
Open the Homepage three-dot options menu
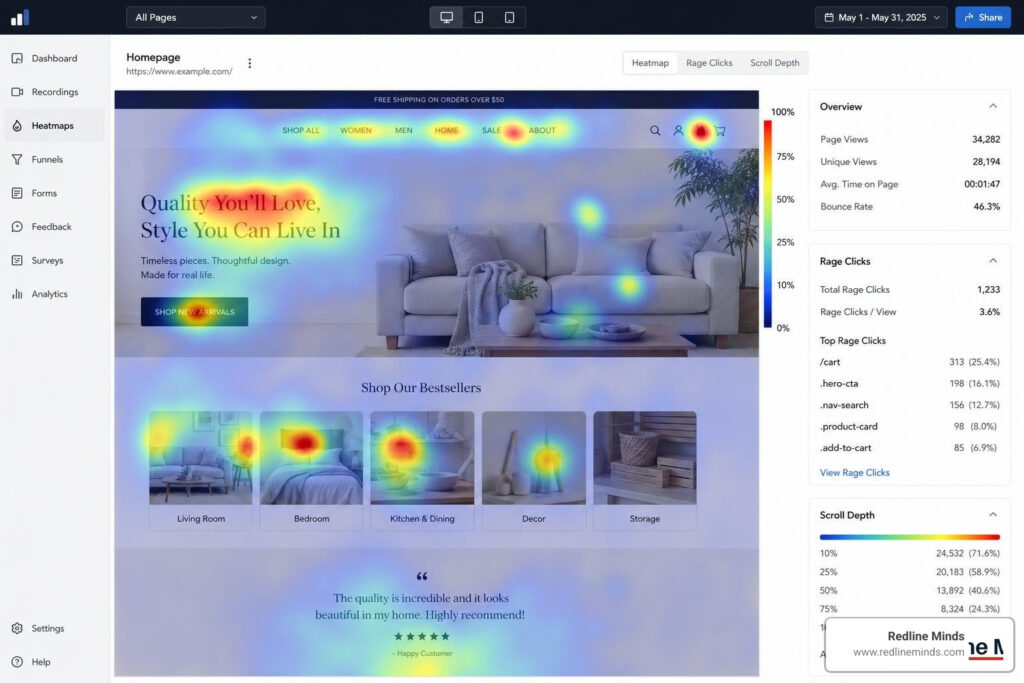pos(249,63)
